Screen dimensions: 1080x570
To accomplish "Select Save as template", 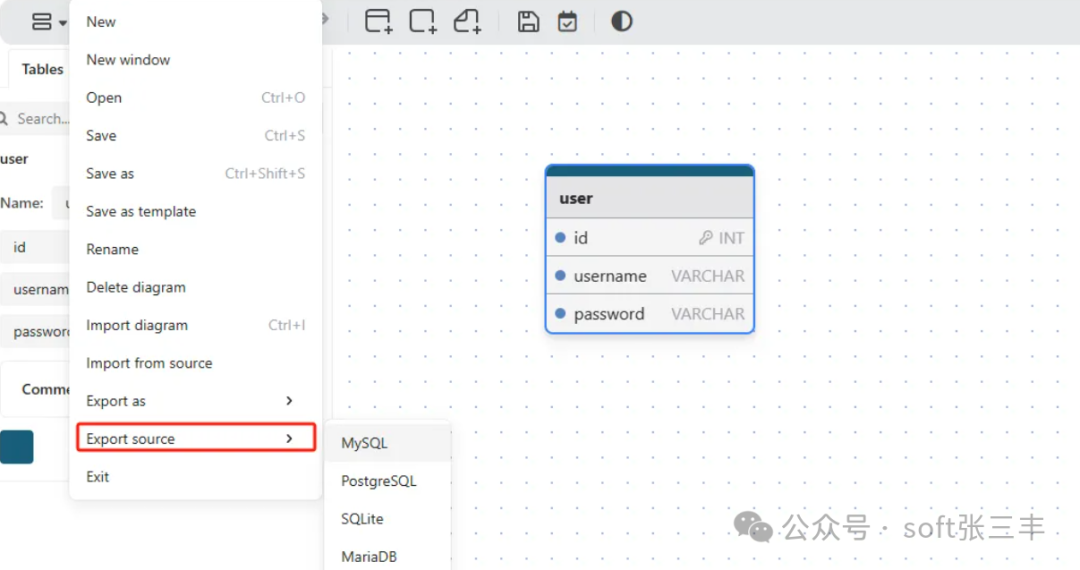I will click(x=196, y=211).
